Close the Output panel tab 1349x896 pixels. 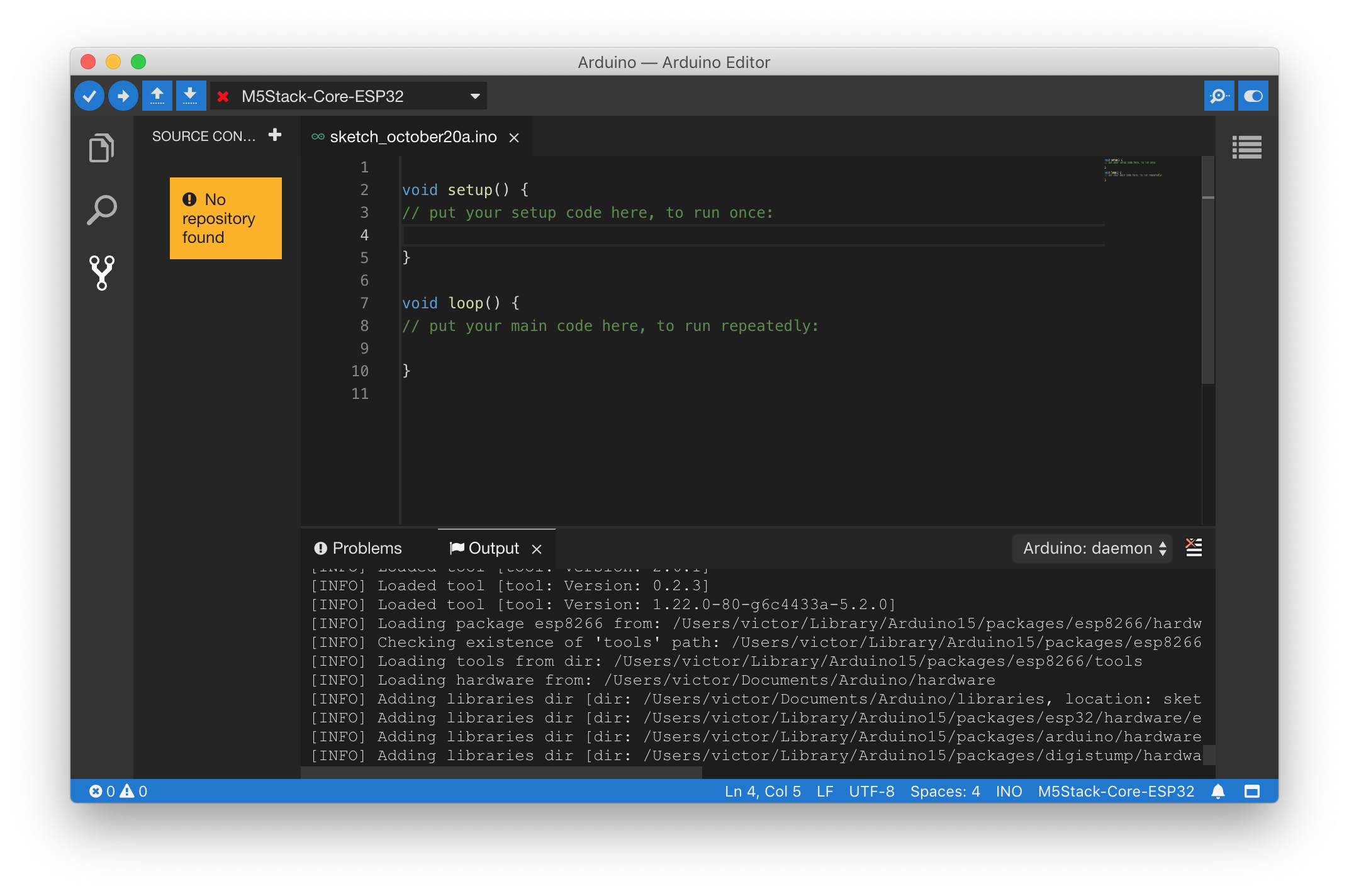(537, 549)
